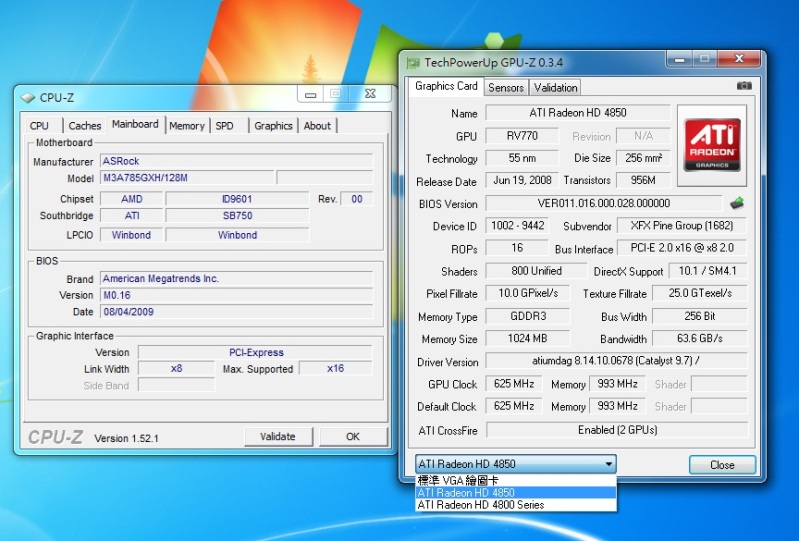This screenshot has width=799, height=541.
Task: Switch to the CPU tab in CPU-Z
Action: tap(40, 126)
